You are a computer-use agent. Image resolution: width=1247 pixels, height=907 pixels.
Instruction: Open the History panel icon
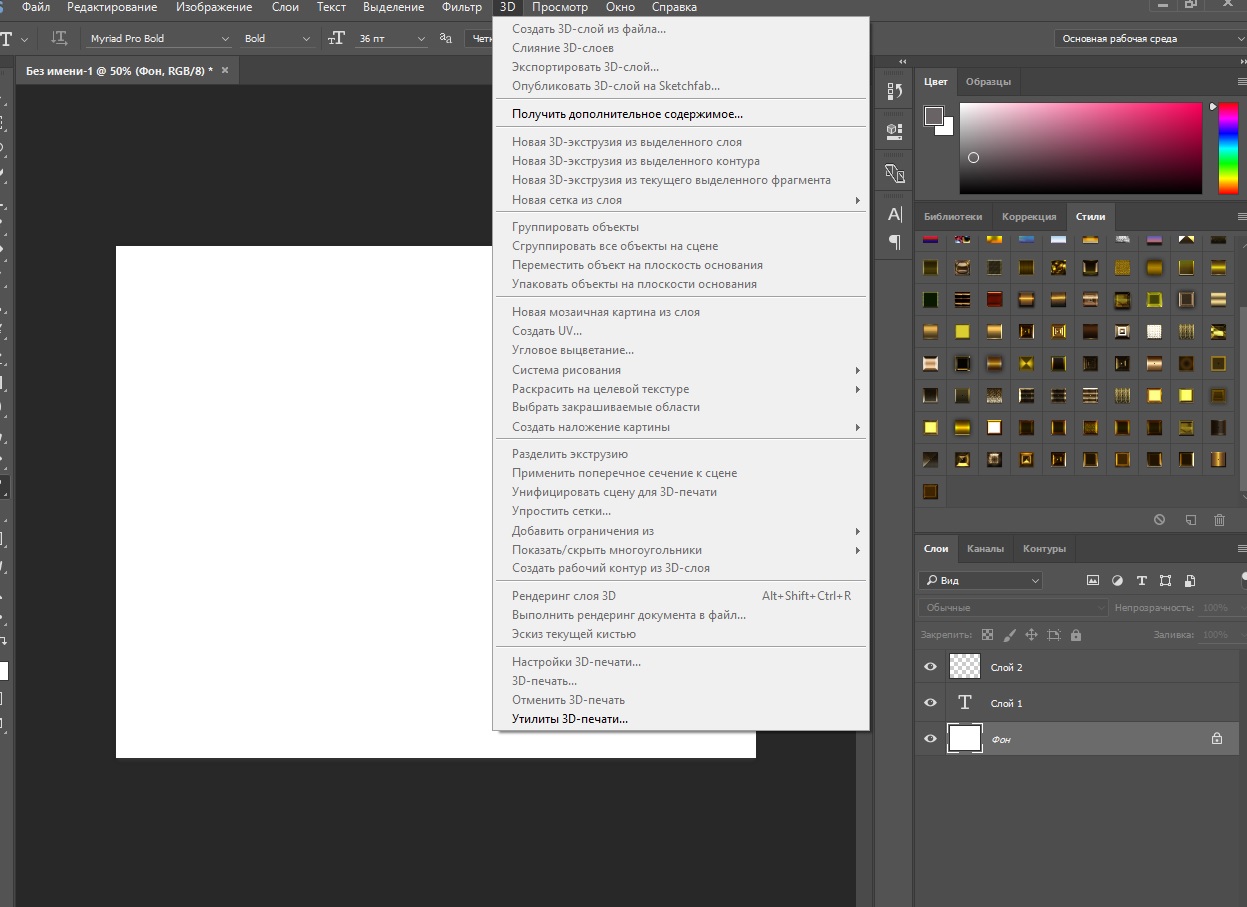(x=894, y=91)
